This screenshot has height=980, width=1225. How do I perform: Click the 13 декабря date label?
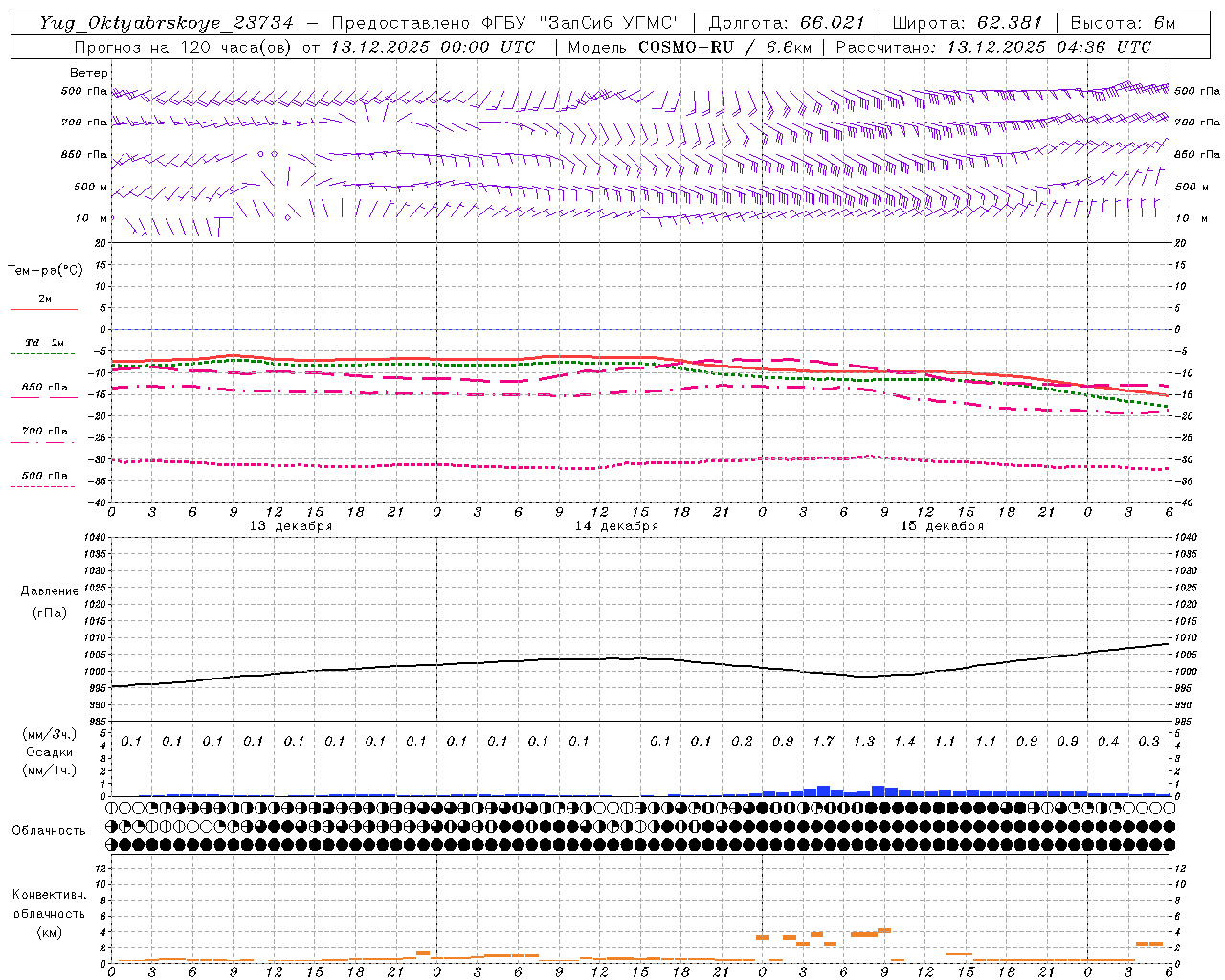pyautogui.click(x=291, y=526)
